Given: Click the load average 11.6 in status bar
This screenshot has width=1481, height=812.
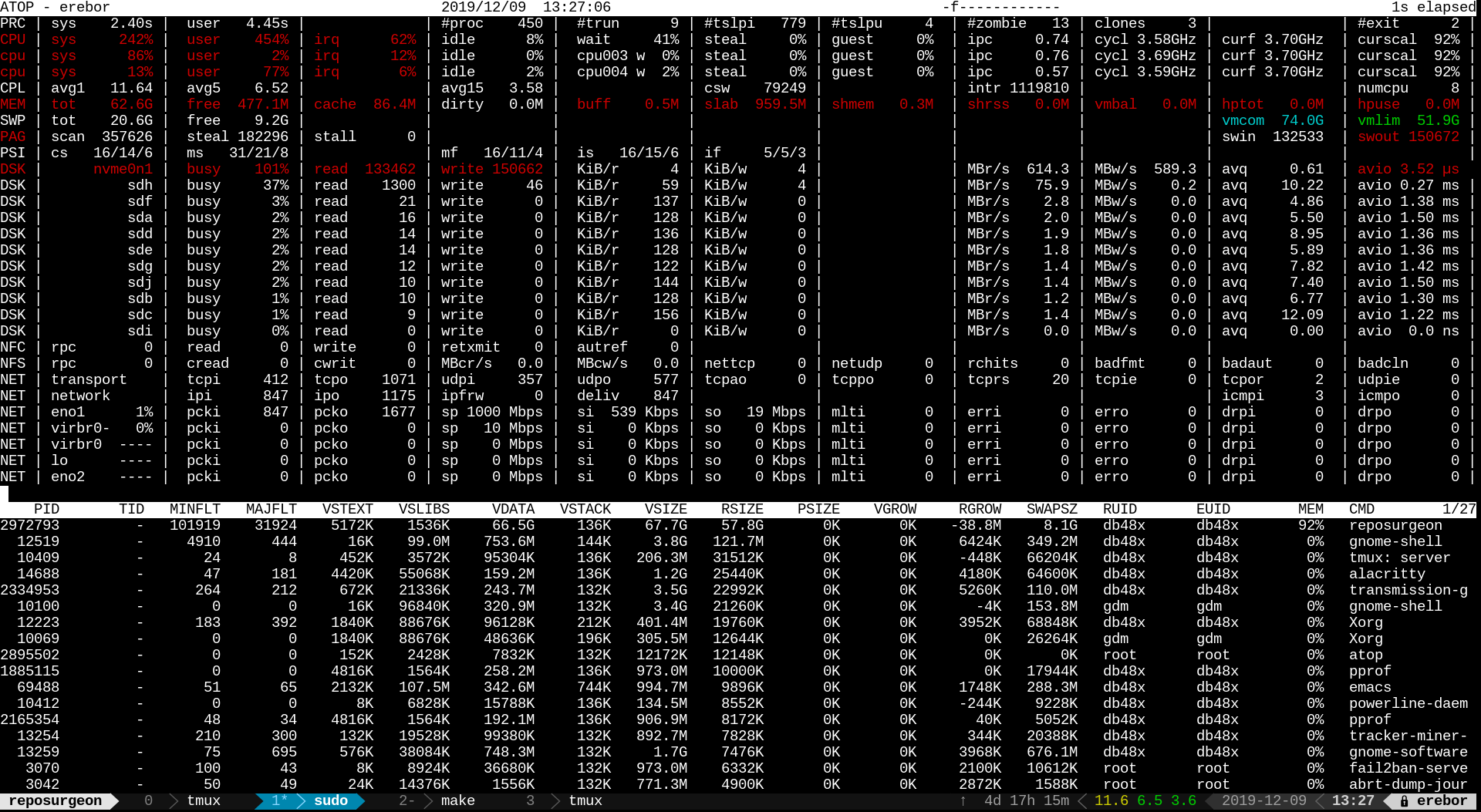Looking at the screenshot, I should pyautogui.click(x=1111, y=801).
